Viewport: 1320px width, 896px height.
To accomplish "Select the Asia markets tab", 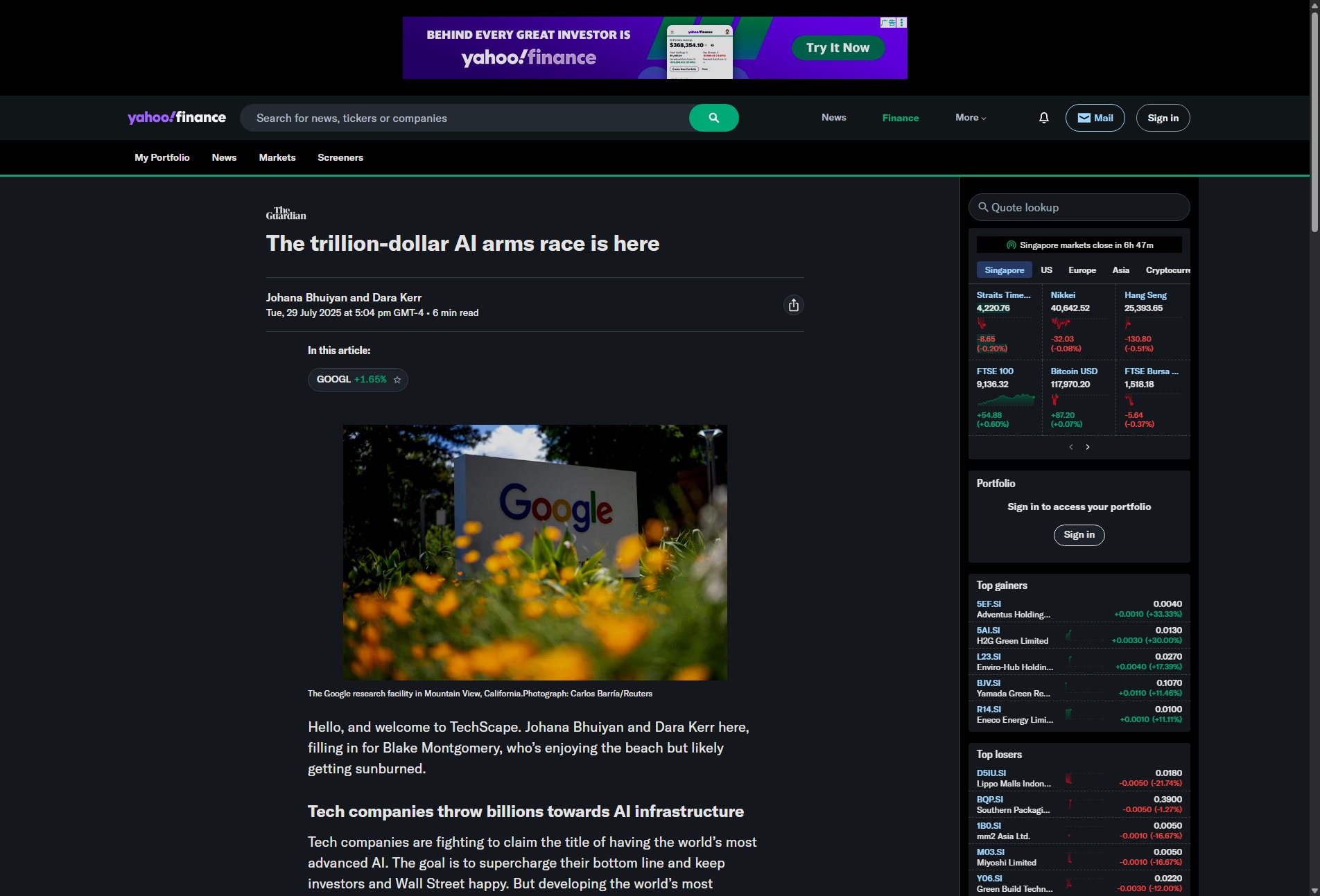I will tap(1120, 270).
